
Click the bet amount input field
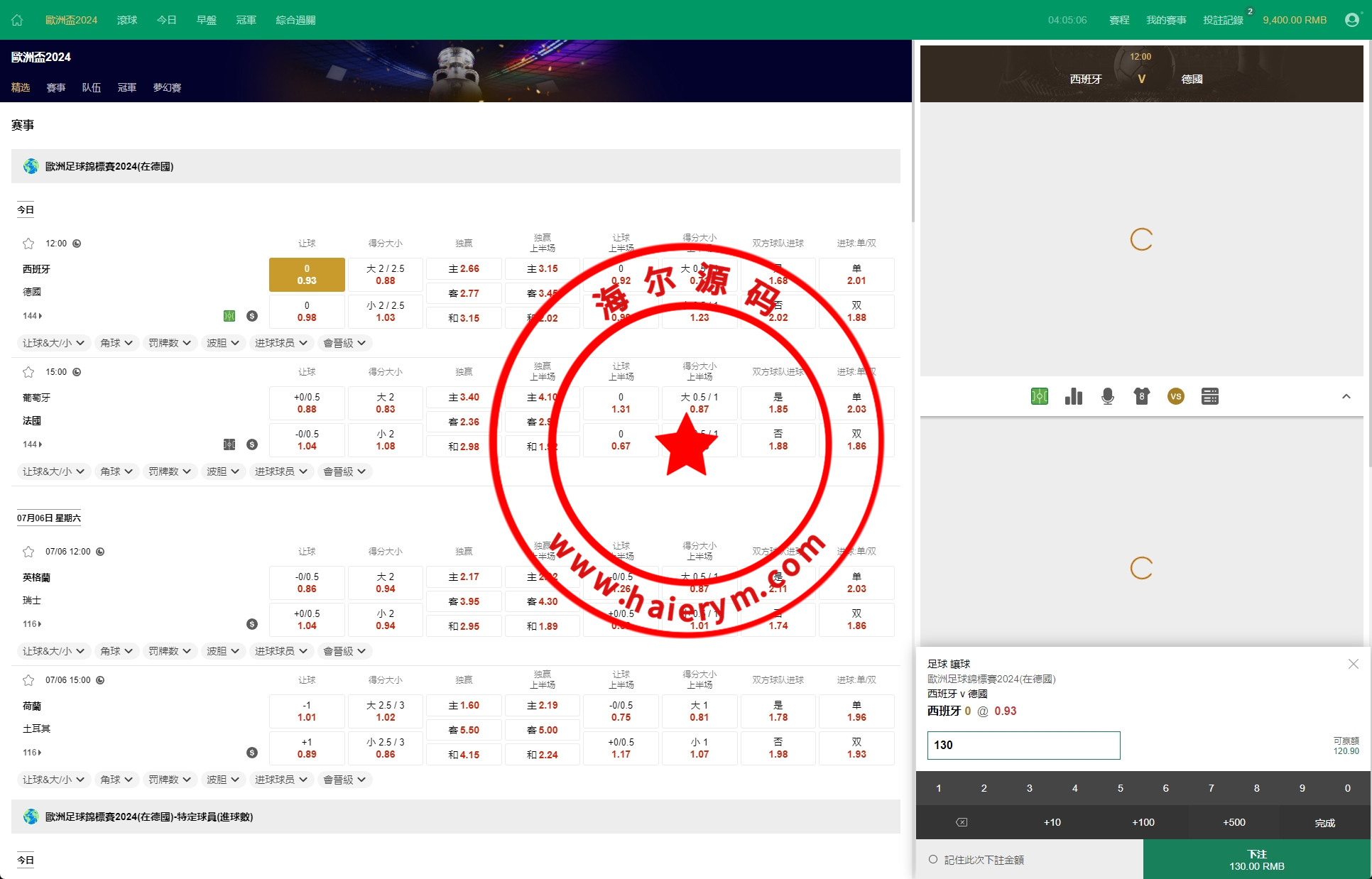1023,745
